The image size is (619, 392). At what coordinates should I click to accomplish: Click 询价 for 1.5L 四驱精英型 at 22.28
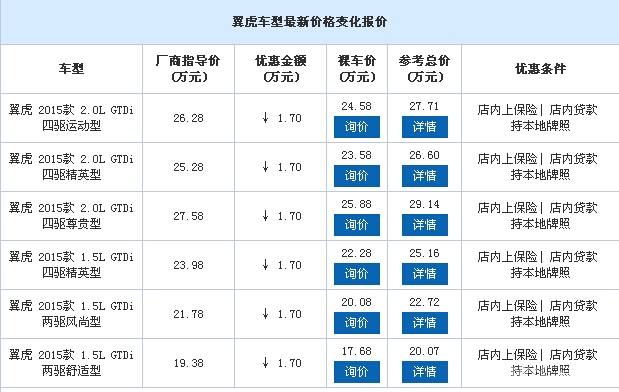pos(356,274)
